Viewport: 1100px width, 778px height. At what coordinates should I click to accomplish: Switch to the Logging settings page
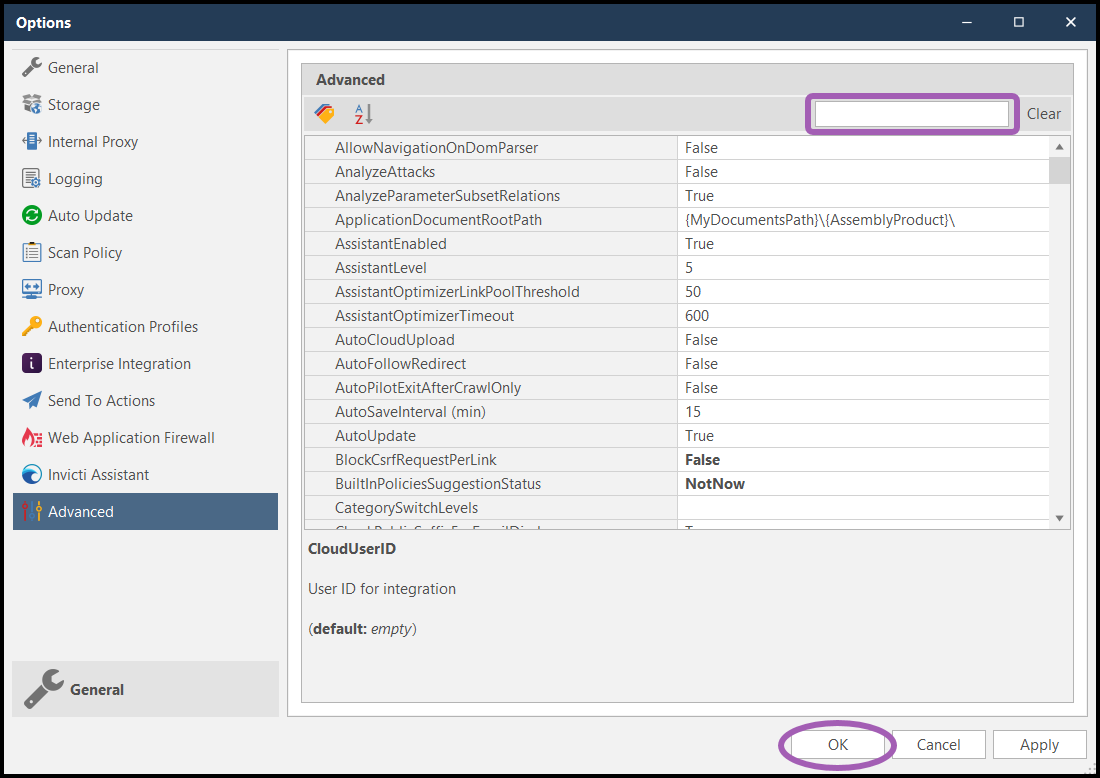pyautogui.click(x=28, y=178)
